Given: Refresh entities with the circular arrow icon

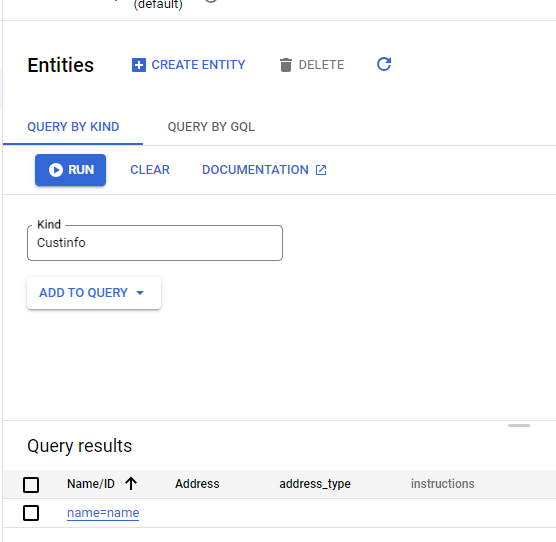Looking at the screenshot, I should pyautogui.click(x=384, y=64).
